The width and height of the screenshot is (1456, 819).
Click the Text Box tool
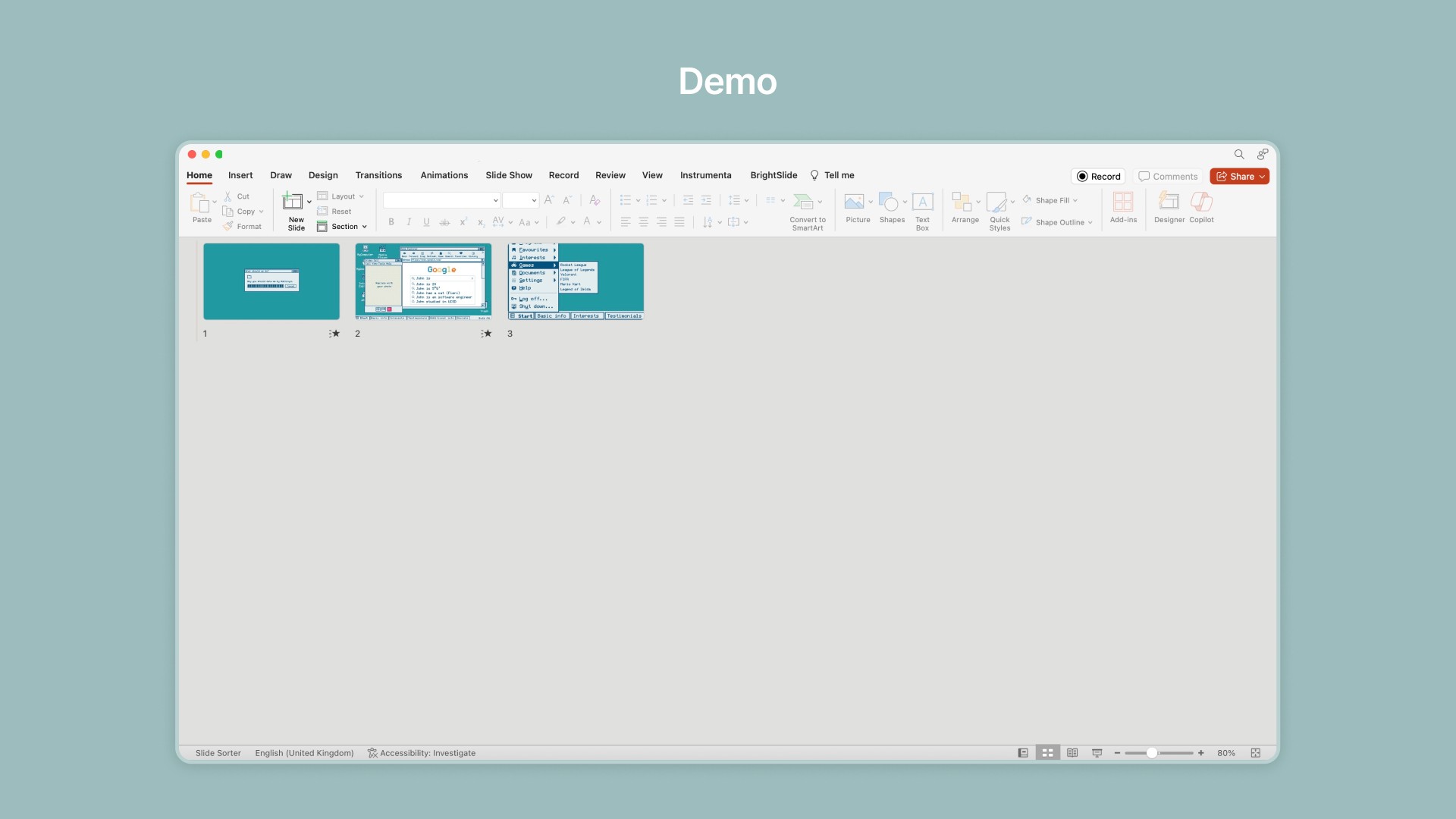click(x=922, y=202)
